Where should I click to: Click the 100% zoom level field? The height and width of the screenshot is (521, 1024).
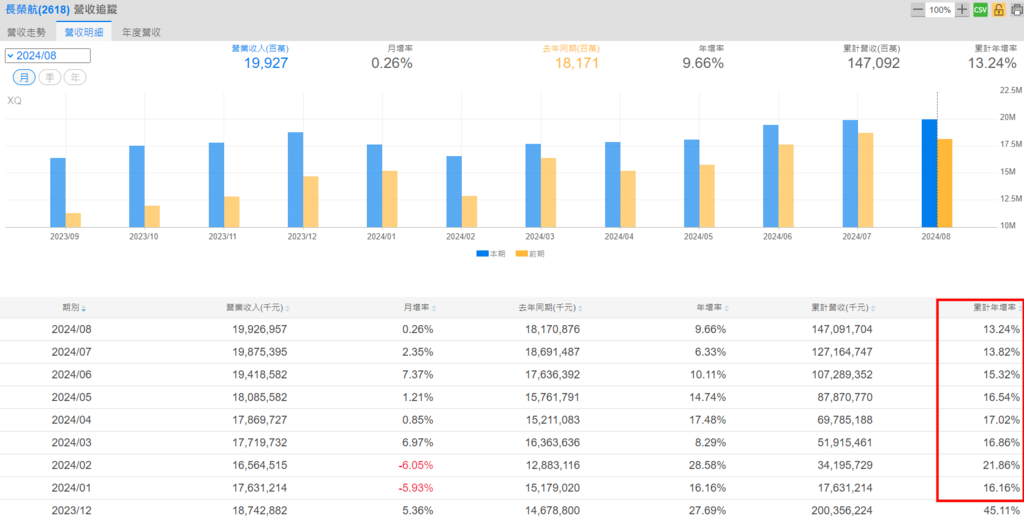pyautogui.click(x=940, y=10)
